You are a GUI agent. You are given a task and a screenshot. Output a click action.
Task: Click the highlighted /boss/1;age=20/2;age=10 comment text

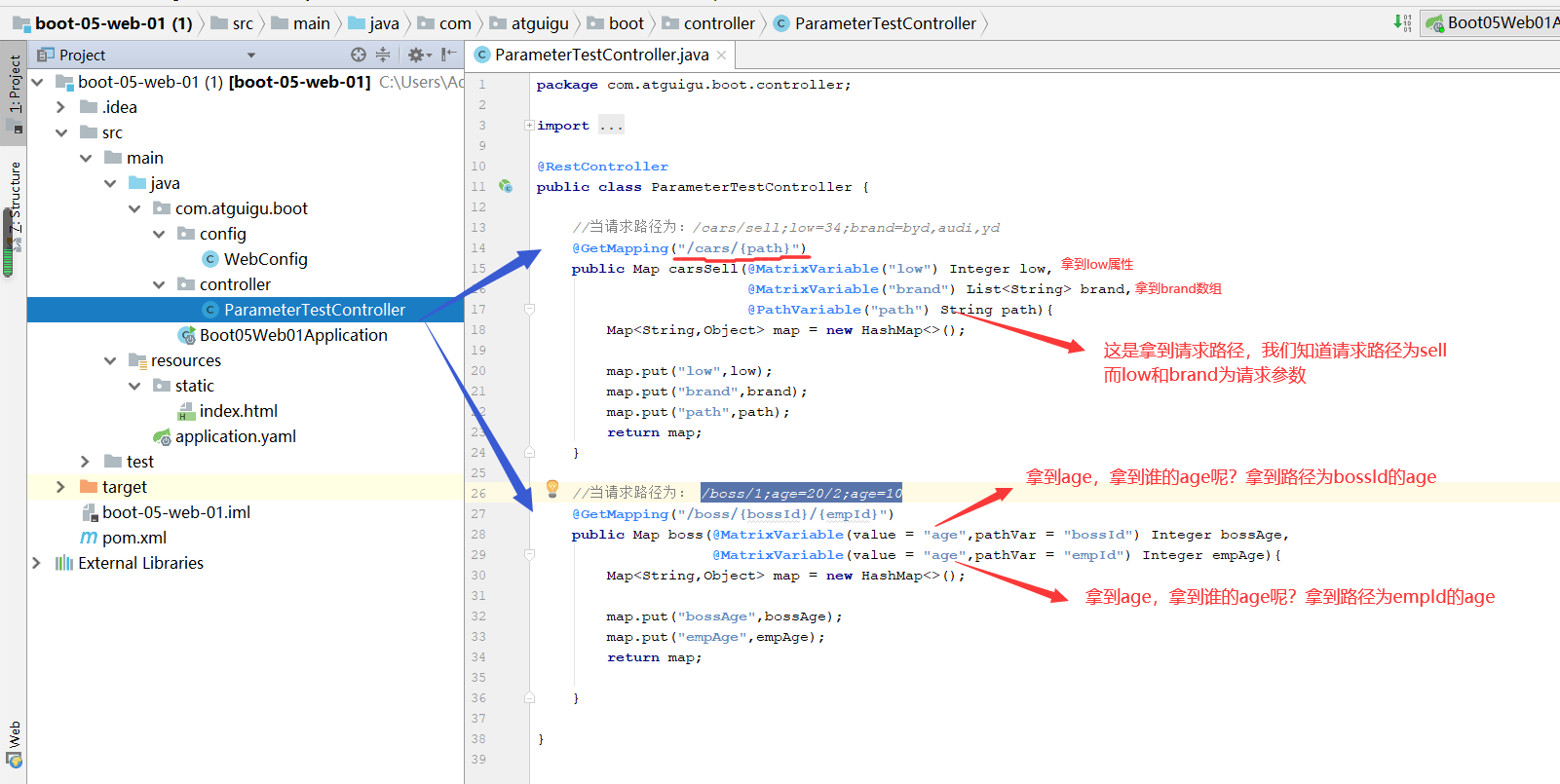tap(801, 493)
